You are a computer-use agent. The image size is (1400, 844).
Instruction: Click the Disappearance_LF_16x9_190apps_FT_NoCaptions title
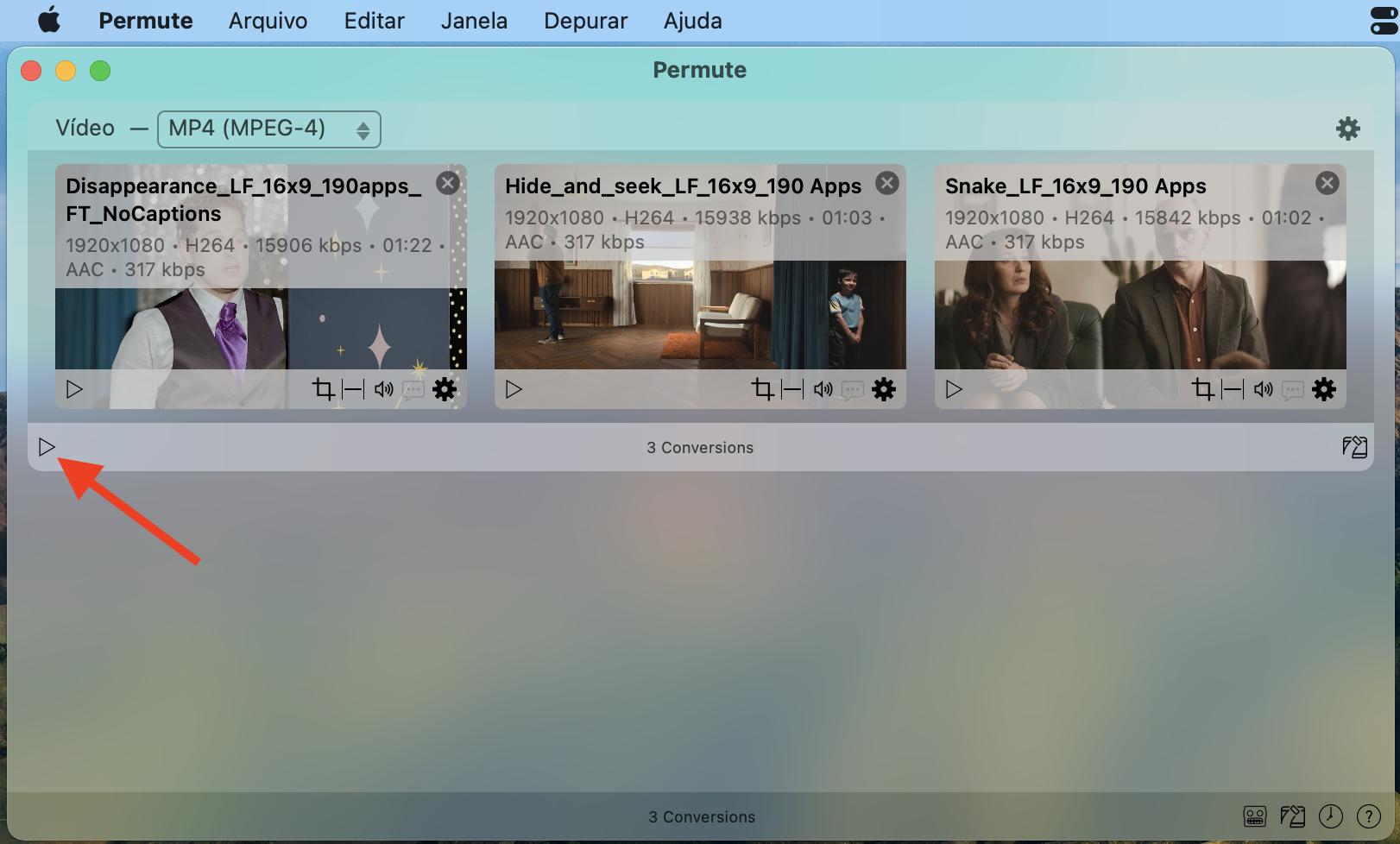pos(243,200)
